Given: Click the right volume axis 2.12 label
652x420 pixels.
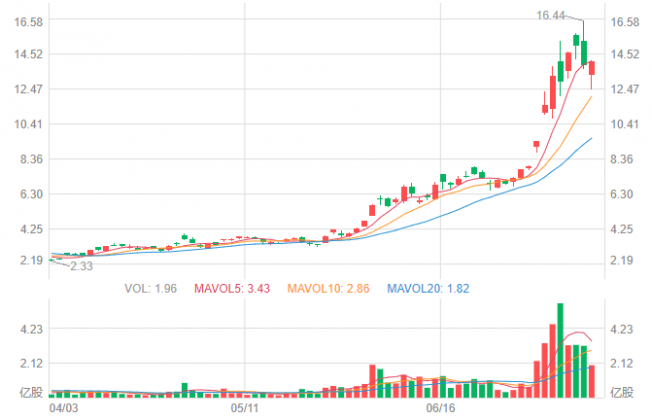Looking at the screenshot, I should (621, 363).
